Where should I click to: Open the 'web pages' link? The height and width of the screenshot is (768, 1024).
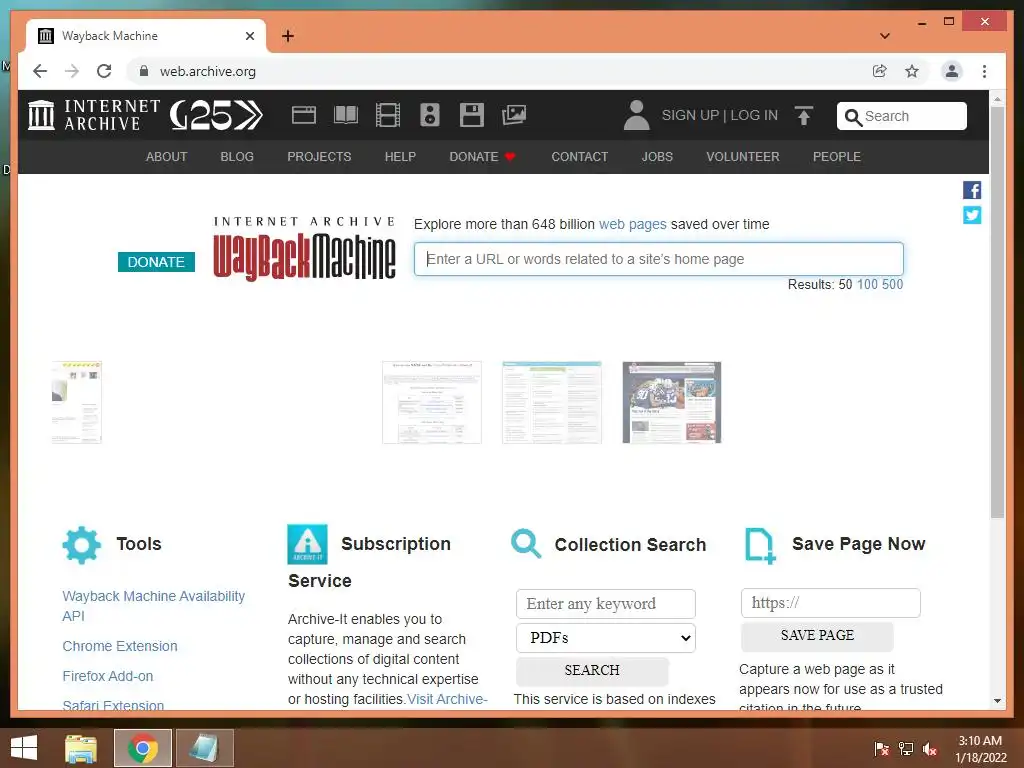(632, 224)
